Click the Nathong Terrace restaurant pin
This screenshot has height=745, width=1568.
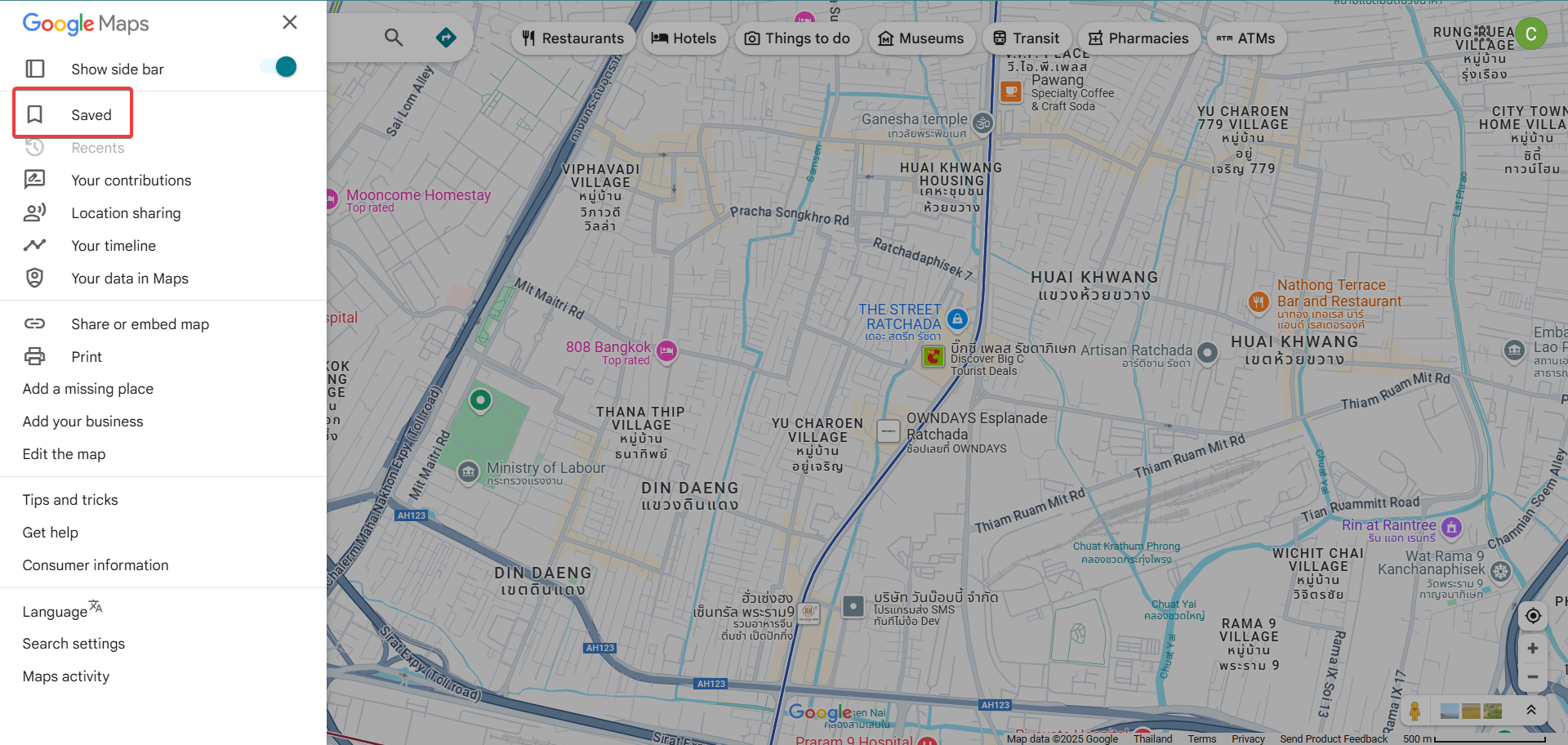coord(1258,302)
